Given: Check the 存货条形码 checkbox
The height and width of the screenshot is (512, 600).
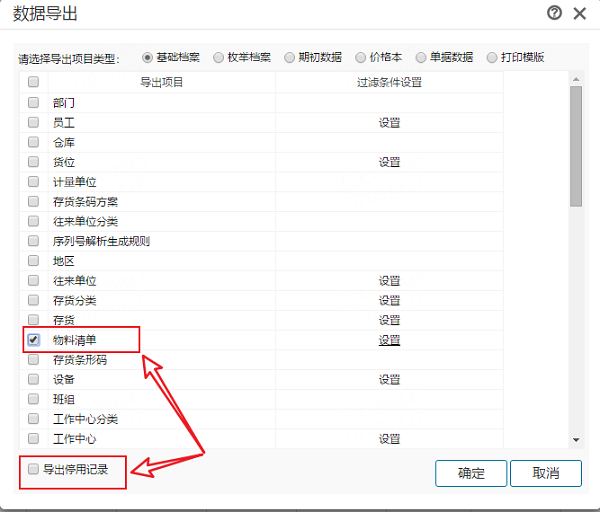Looking at the screenshot, I should 33,359.
